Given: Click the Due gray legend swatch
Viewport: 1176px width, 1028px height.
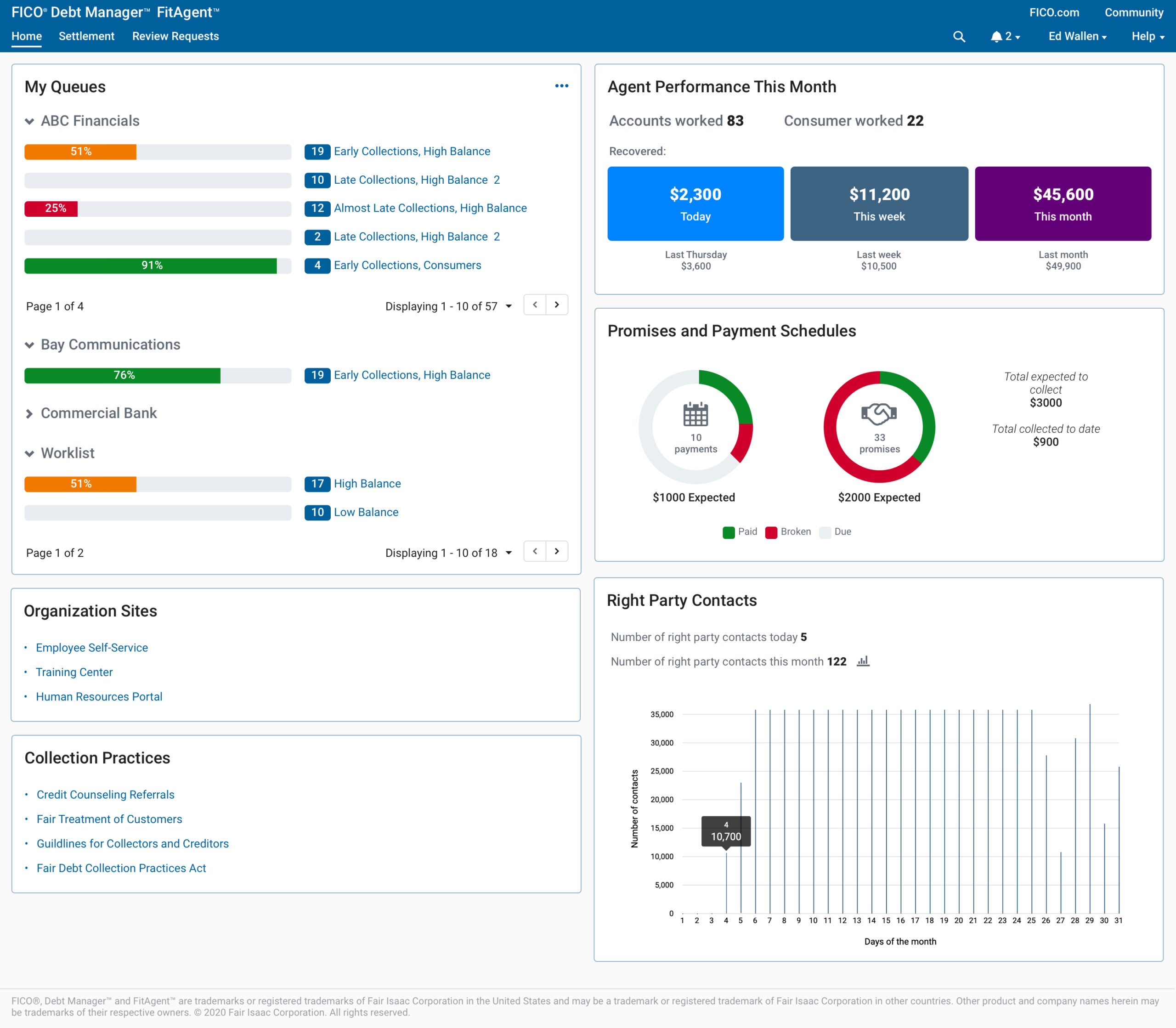Looking at the screenshot, I should click(825, 532).
